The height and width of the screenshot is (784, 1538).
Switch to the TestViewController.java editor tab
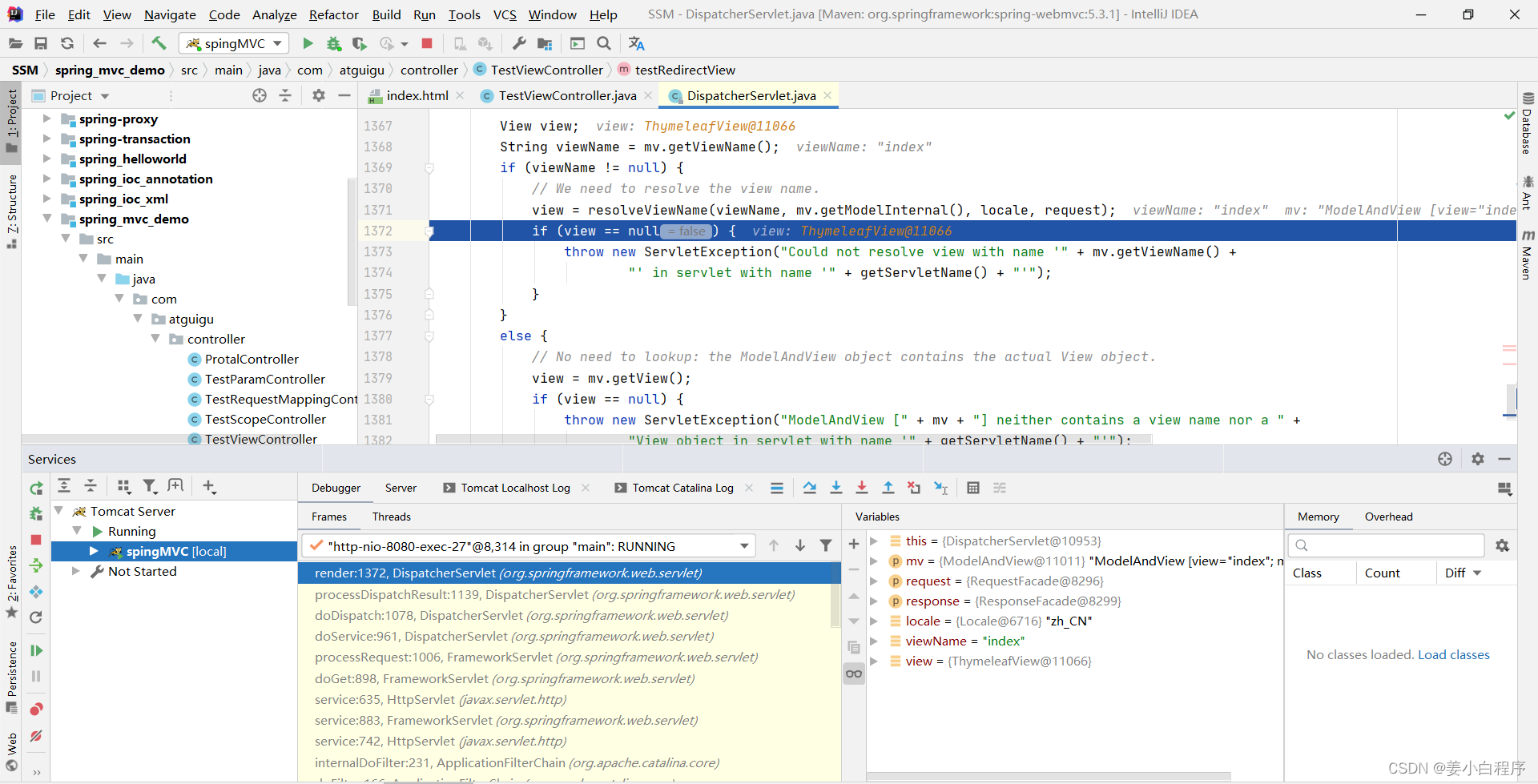pos(567,96)
